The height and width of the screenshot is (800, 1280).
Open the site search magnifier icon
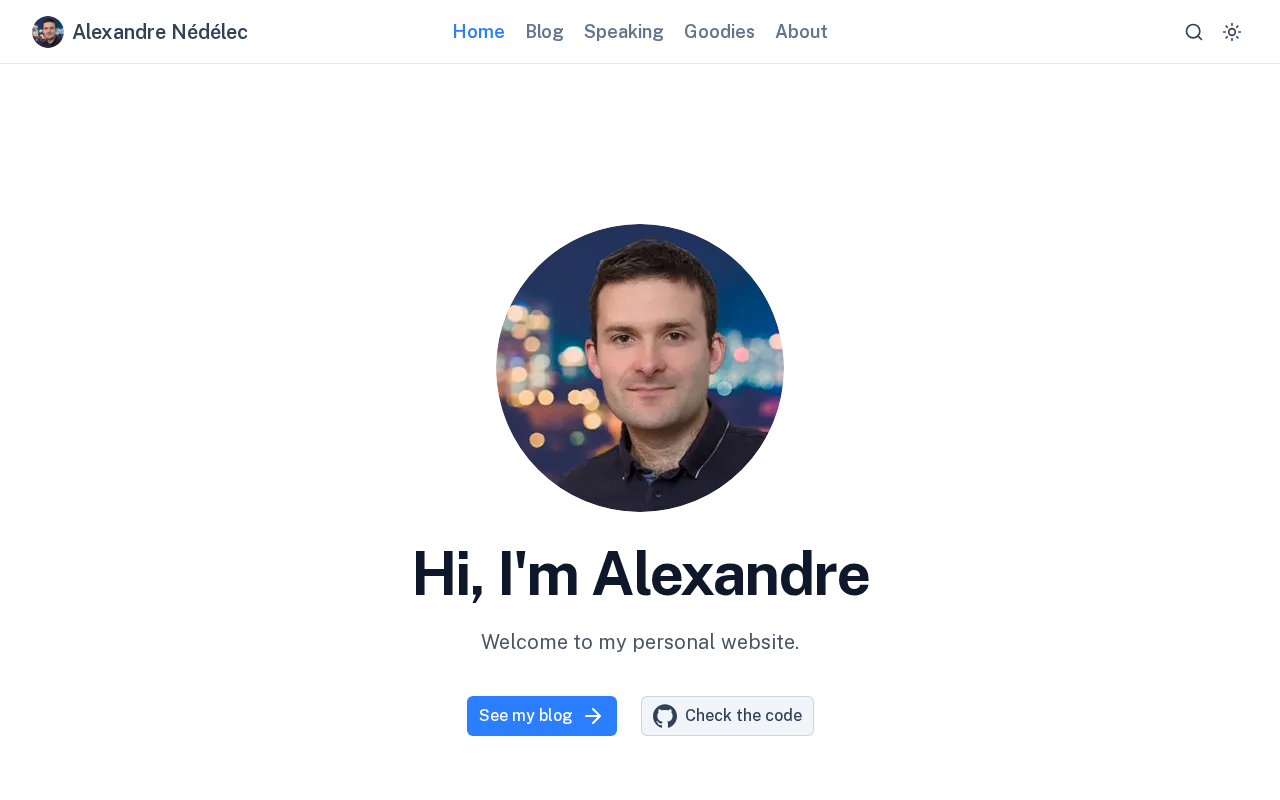point(1194,32)
